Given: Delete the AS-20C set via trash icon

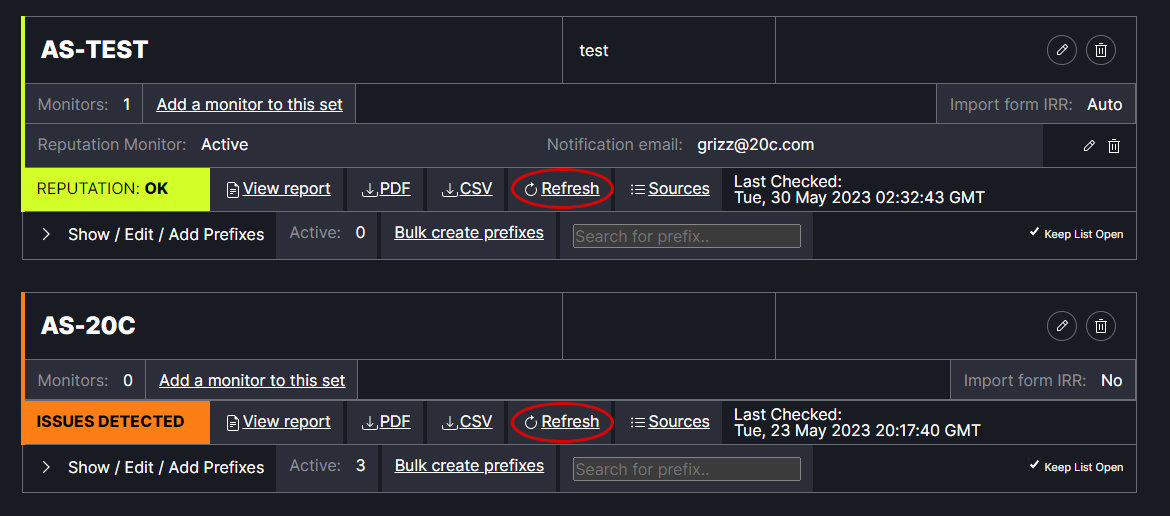Looking at the screenshot, I should (1101, 326).
